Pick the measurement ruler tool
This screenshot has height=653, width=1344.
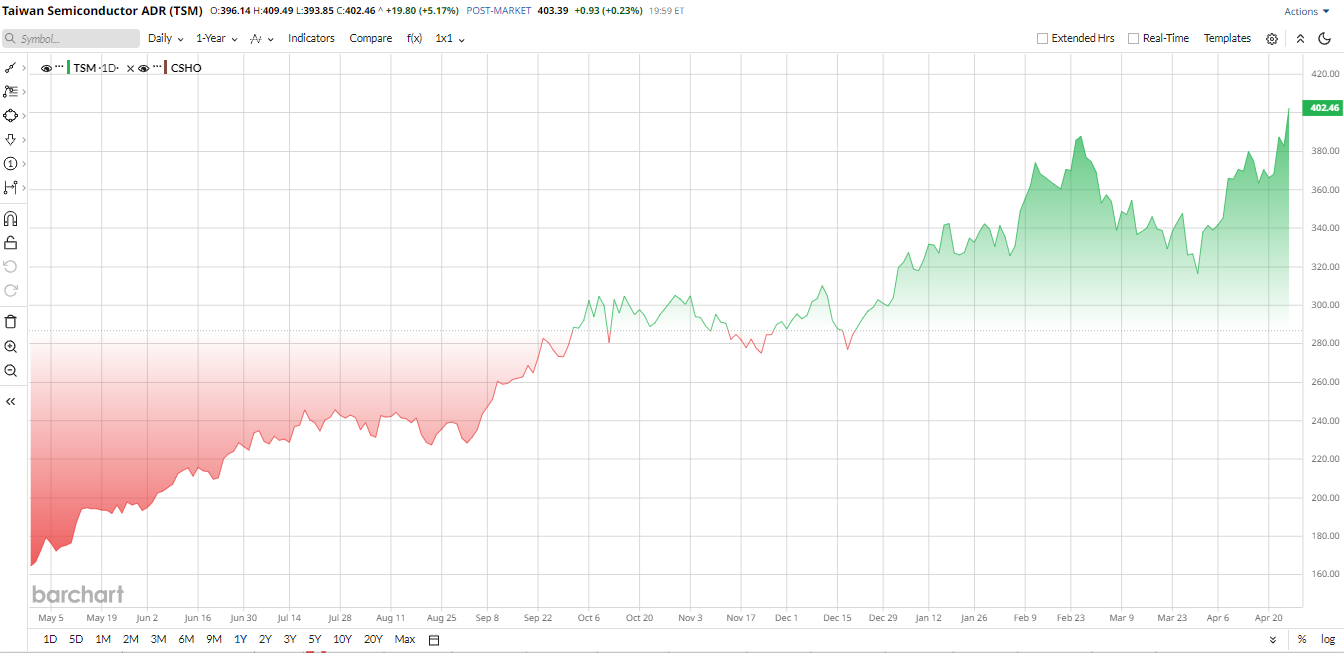tap(10, 187)
